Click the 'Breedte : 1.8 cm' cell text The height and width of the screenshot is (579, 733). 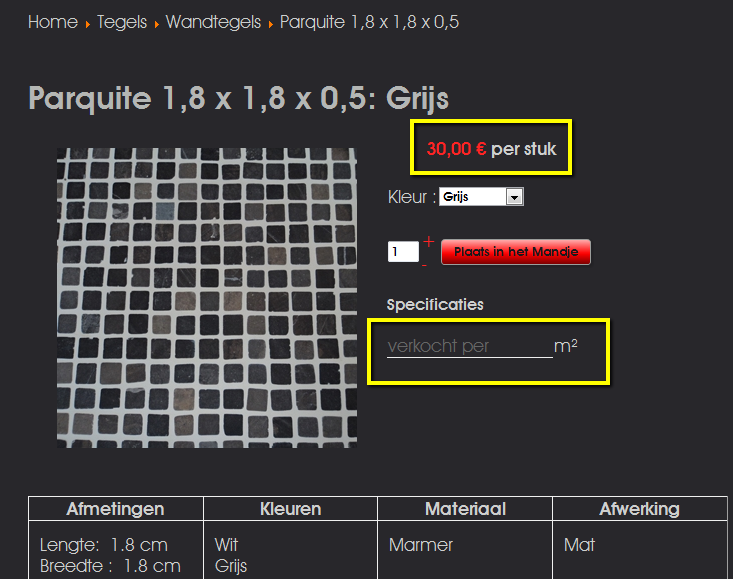(110, 566)
